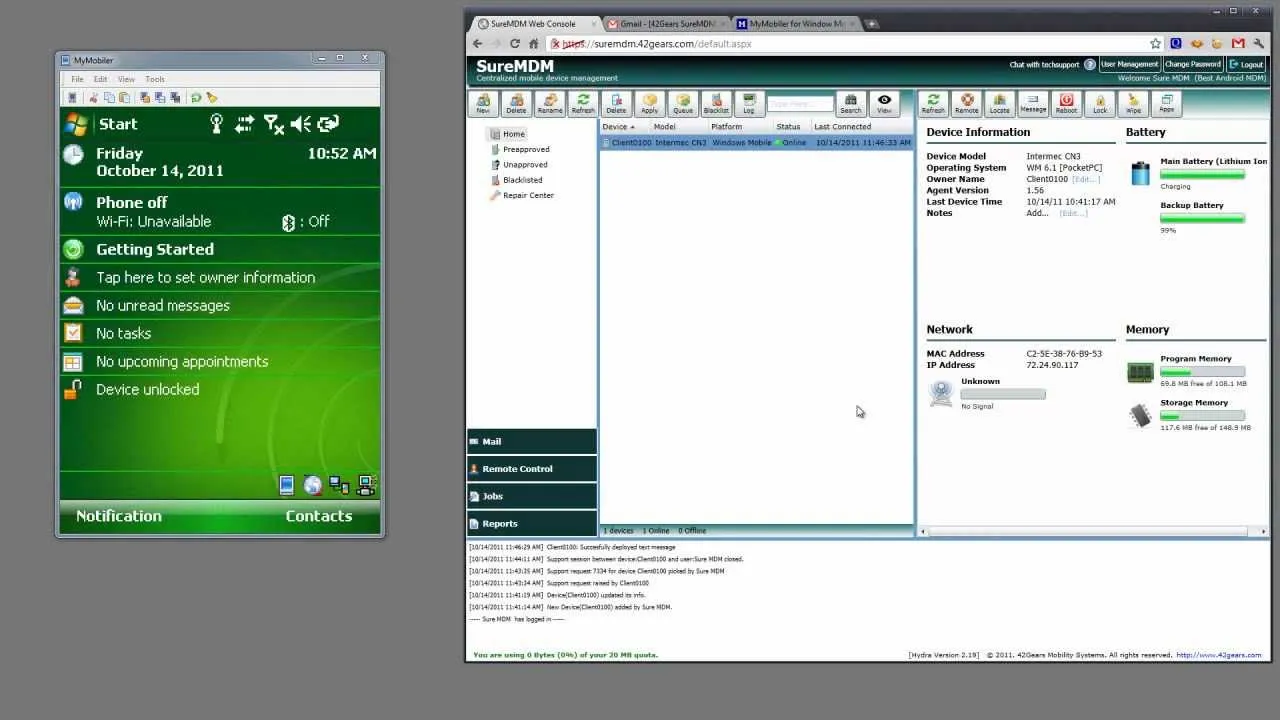Open the Apps toolbar icon
The height and width of the screenshot is (720, 1280).
coord(1166,103)
